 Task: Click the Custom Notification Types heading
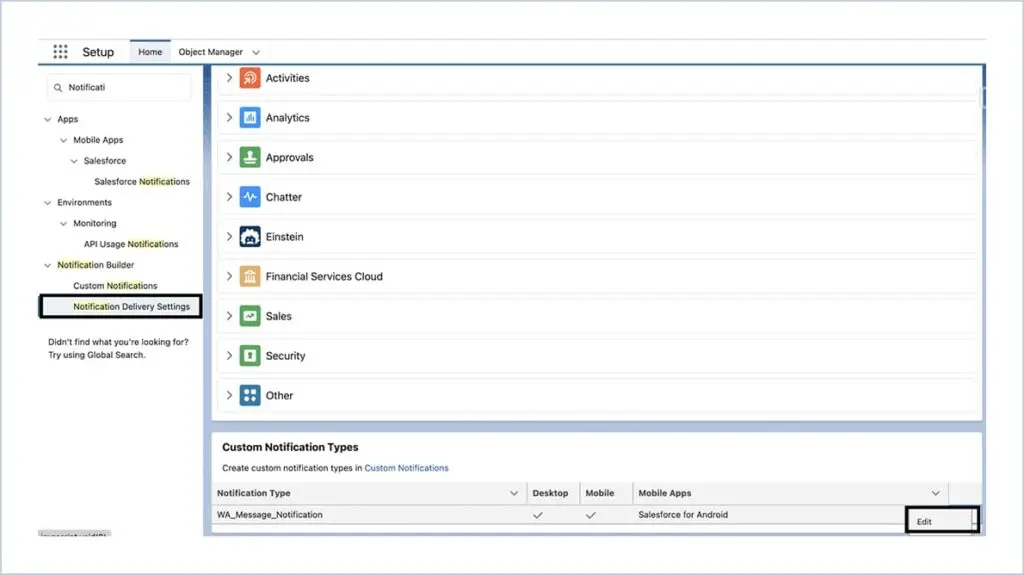pos(290,447)
